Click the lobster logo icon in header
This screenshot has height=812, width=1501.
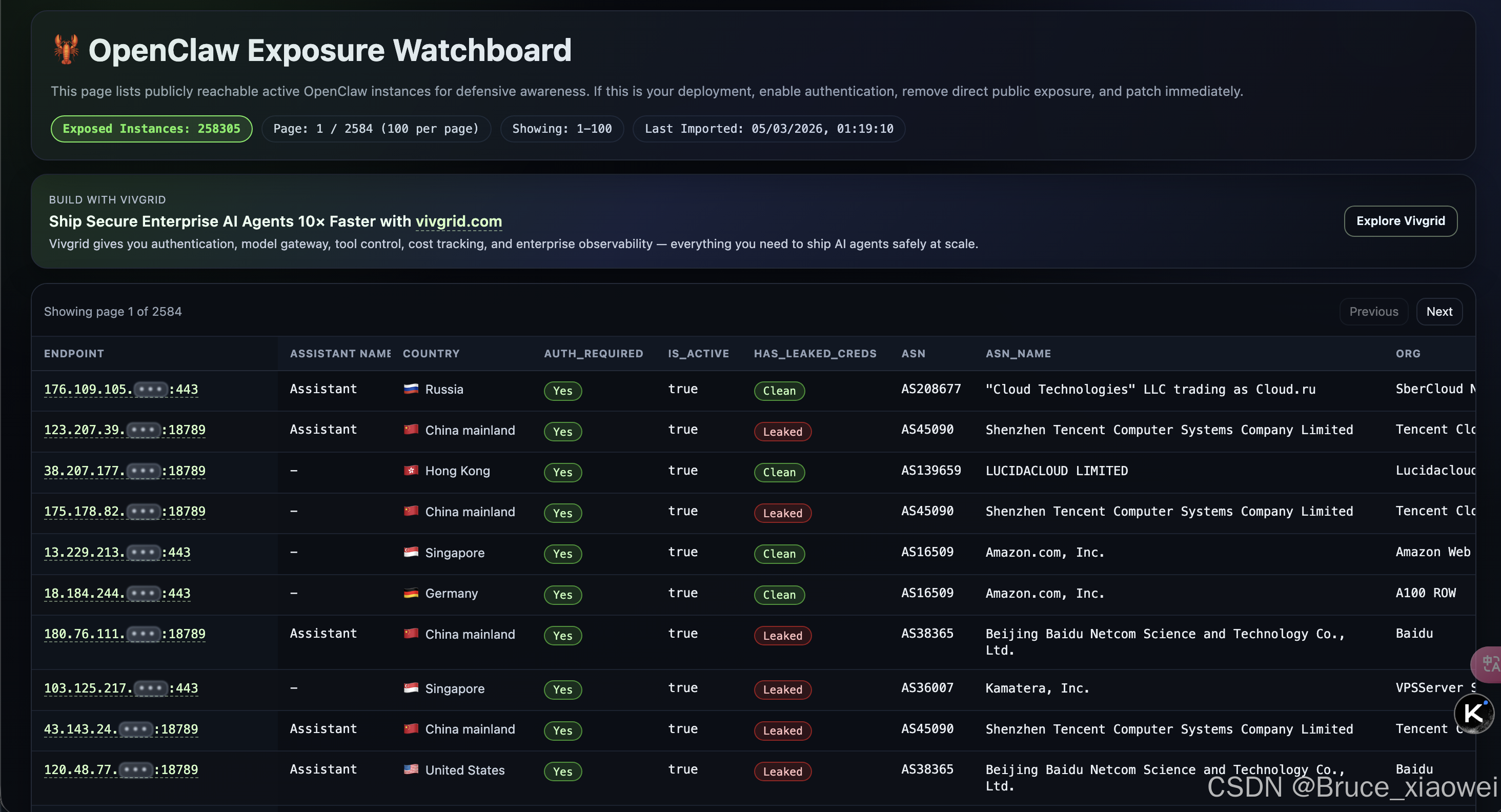67,50
